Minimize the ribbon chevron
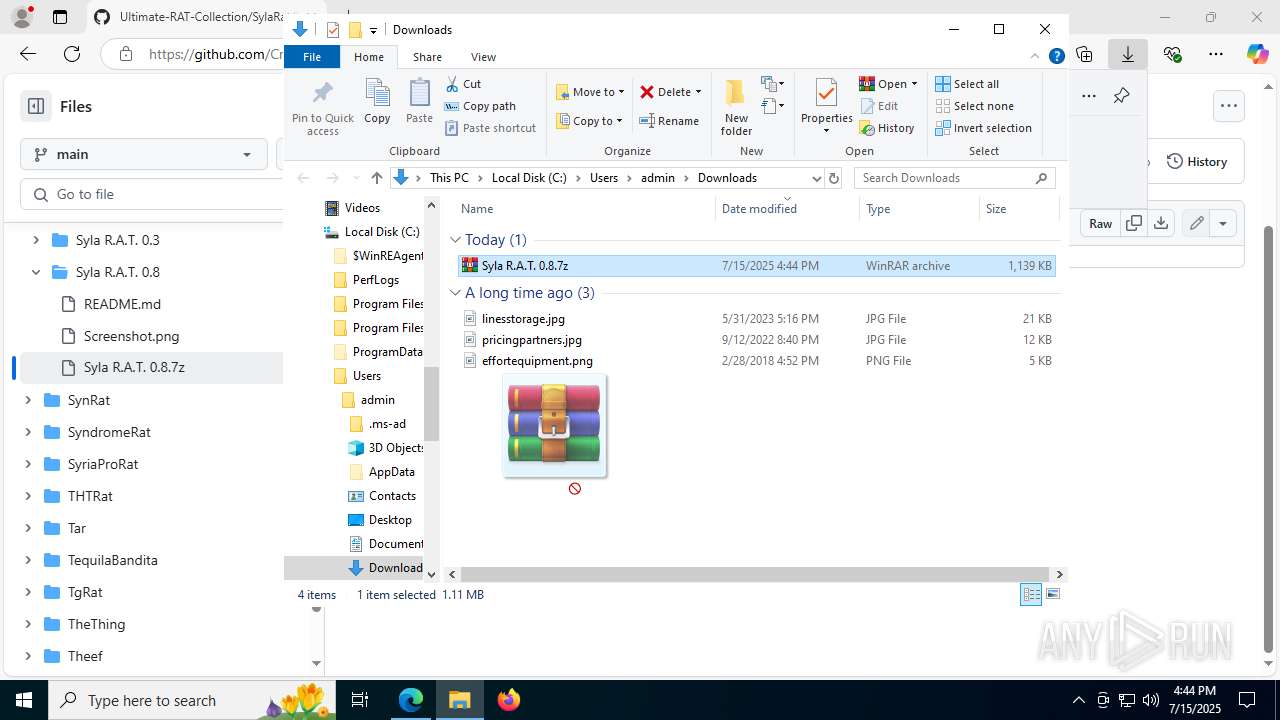Image resolution: width=1280 pixels, height=720 pixels. coord(1036,57)
